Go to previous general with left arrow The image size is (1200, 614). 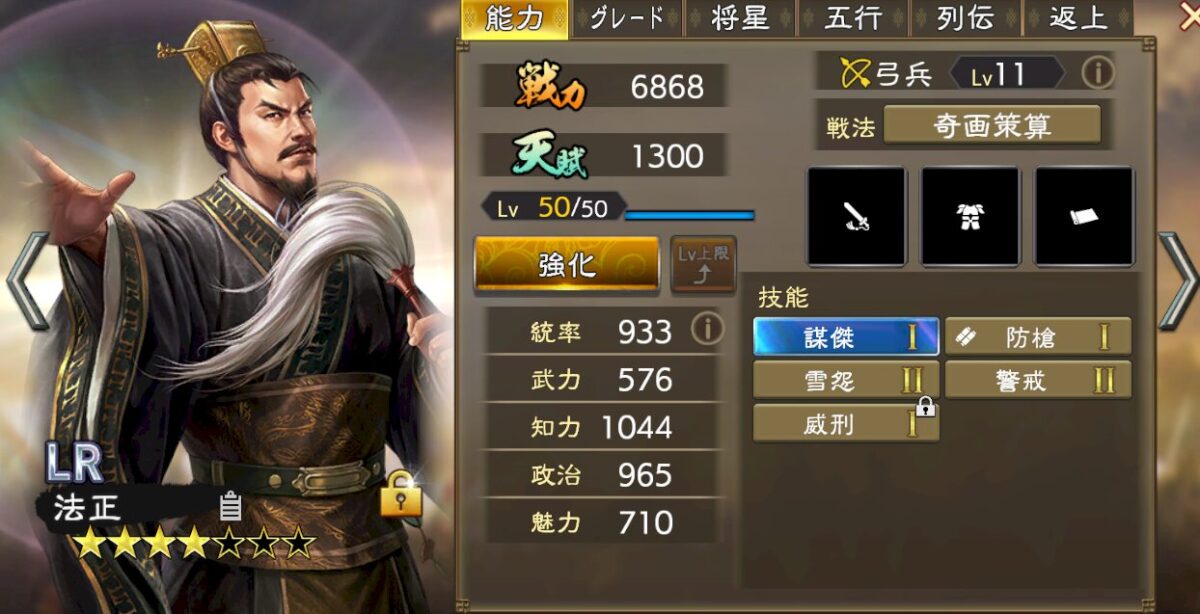pyautogui.click(x=27, y=281)
